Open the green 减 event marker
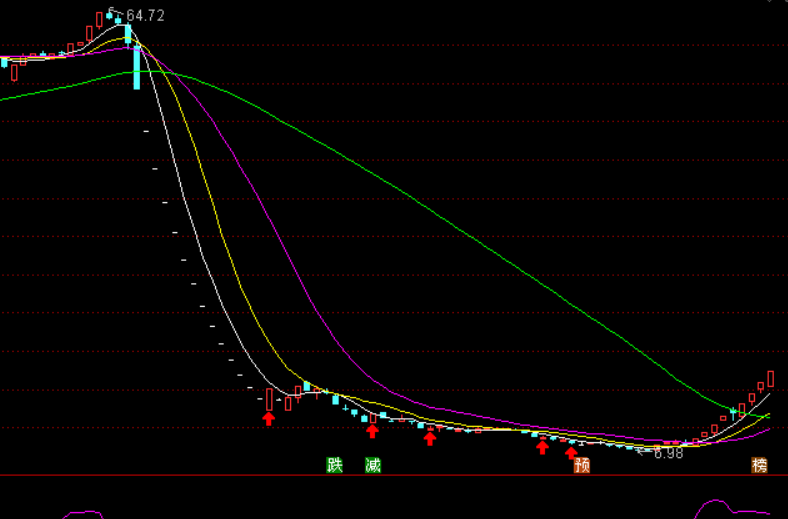The image size is (788, 519). click(x=373, y=465)
